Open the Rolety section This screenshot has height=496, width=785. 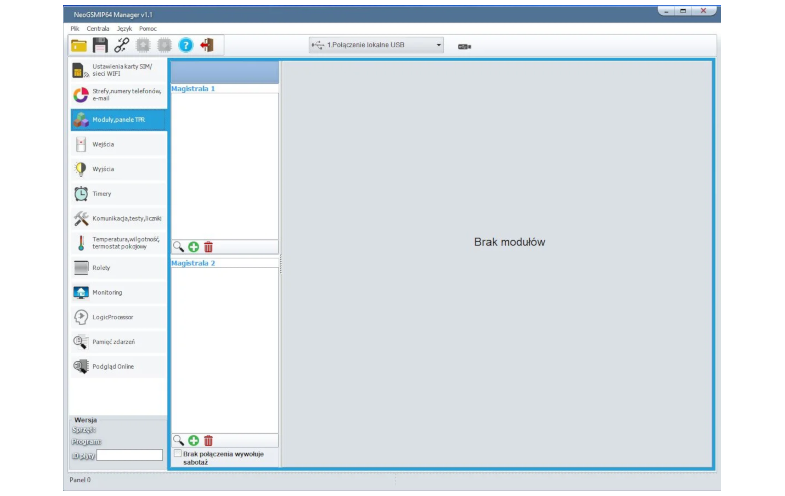pos(119,268)
